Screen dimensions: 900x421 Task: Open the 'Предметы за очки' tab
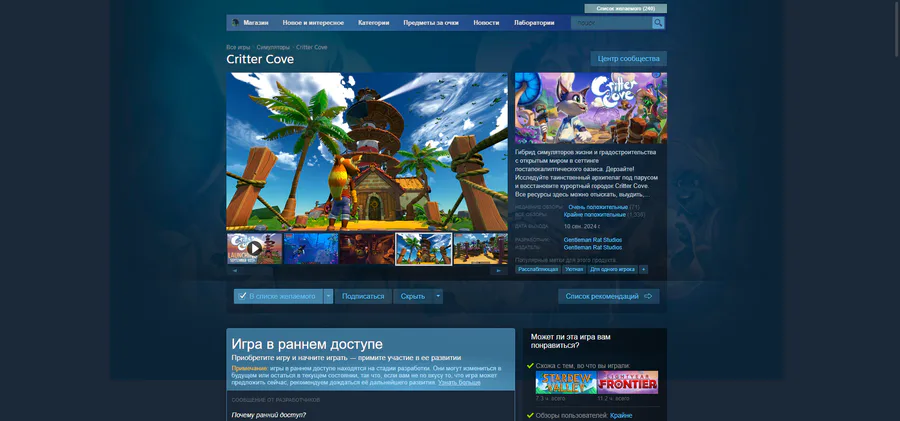pos(430,23)
